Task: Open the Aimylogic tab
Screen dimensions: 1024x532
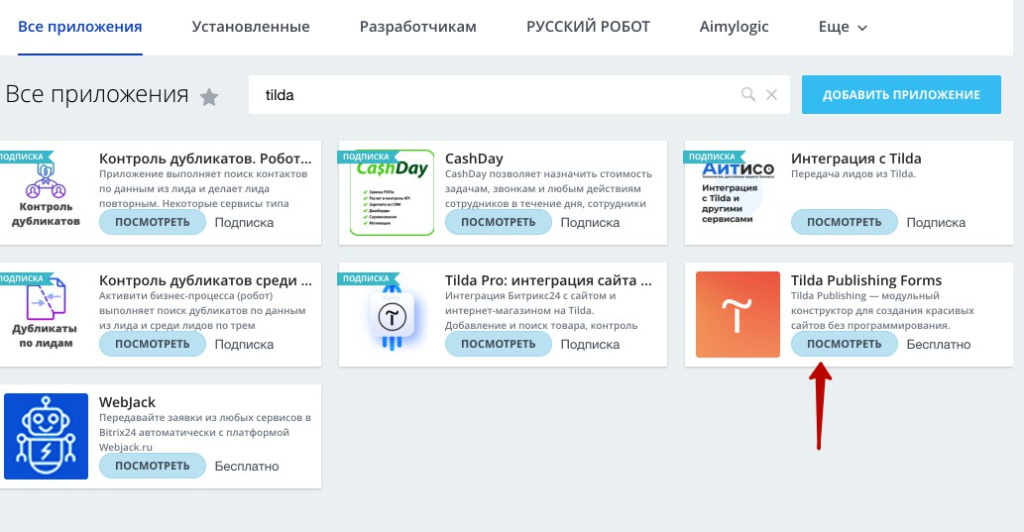Action: (x=734, y=27)
